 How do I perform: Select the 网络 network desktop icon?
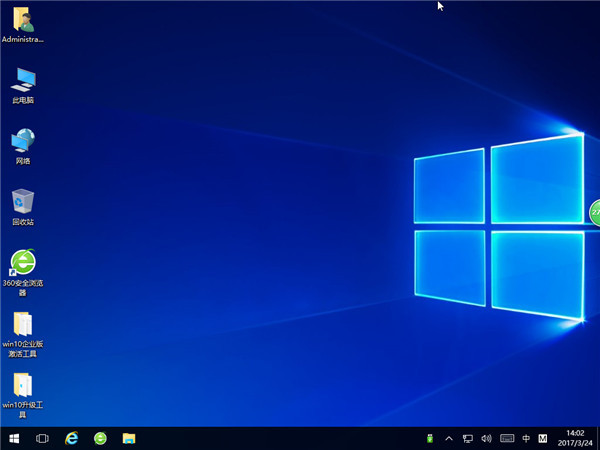[23, 147]
